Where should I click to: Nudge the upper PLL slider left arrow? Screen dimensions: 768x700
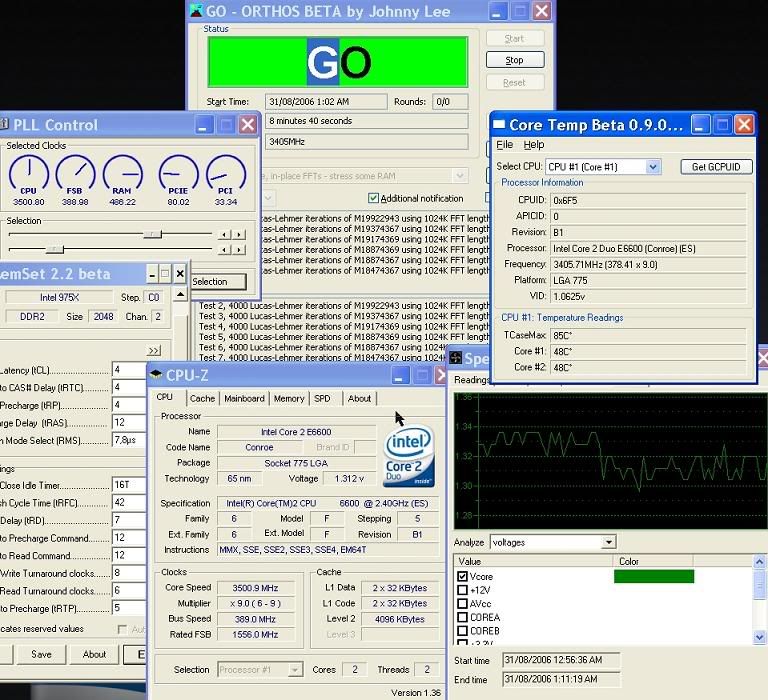[224, 235]
